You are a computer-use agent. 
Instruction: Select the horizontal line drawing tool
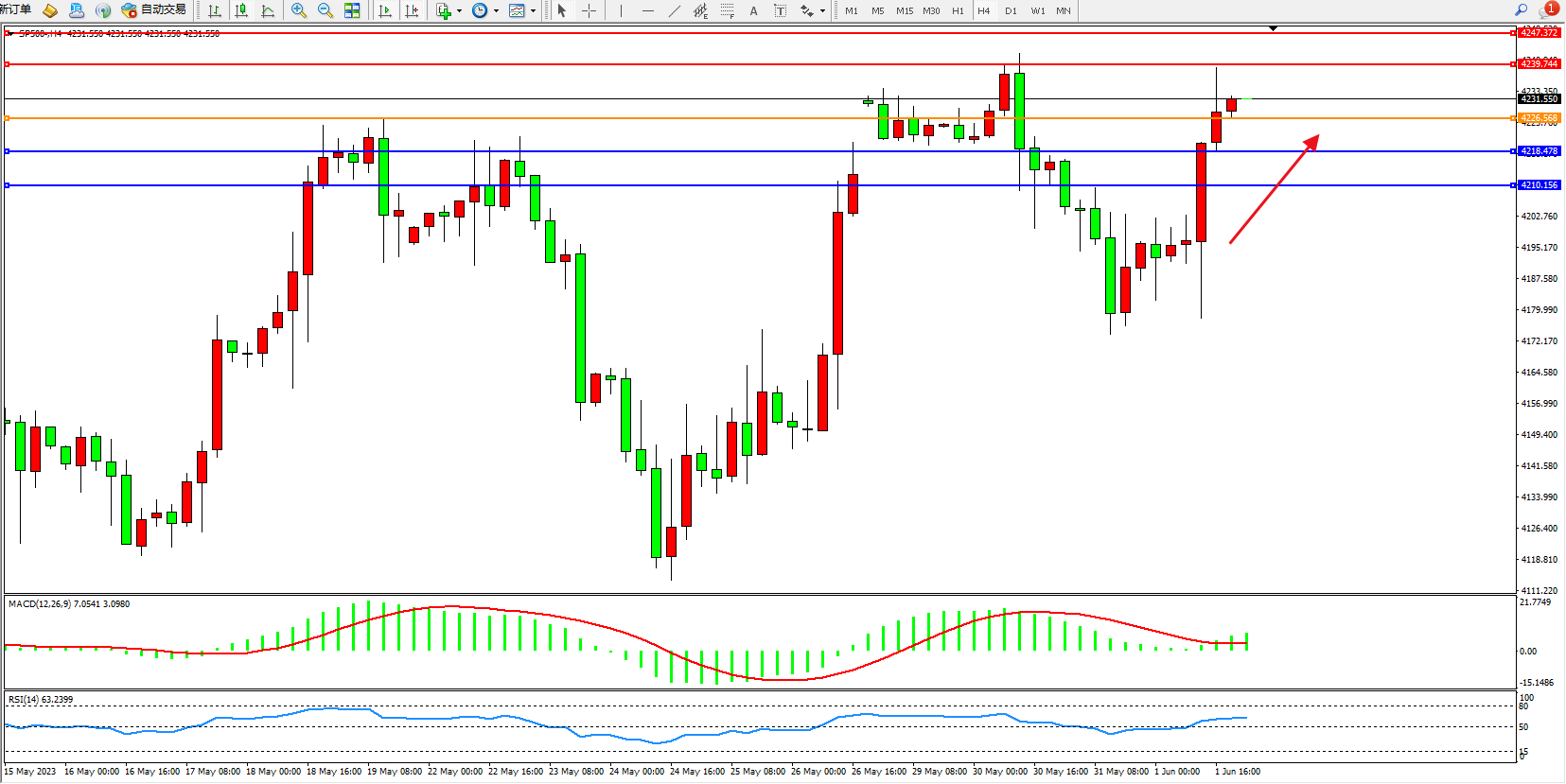click(x=647, y=10)
